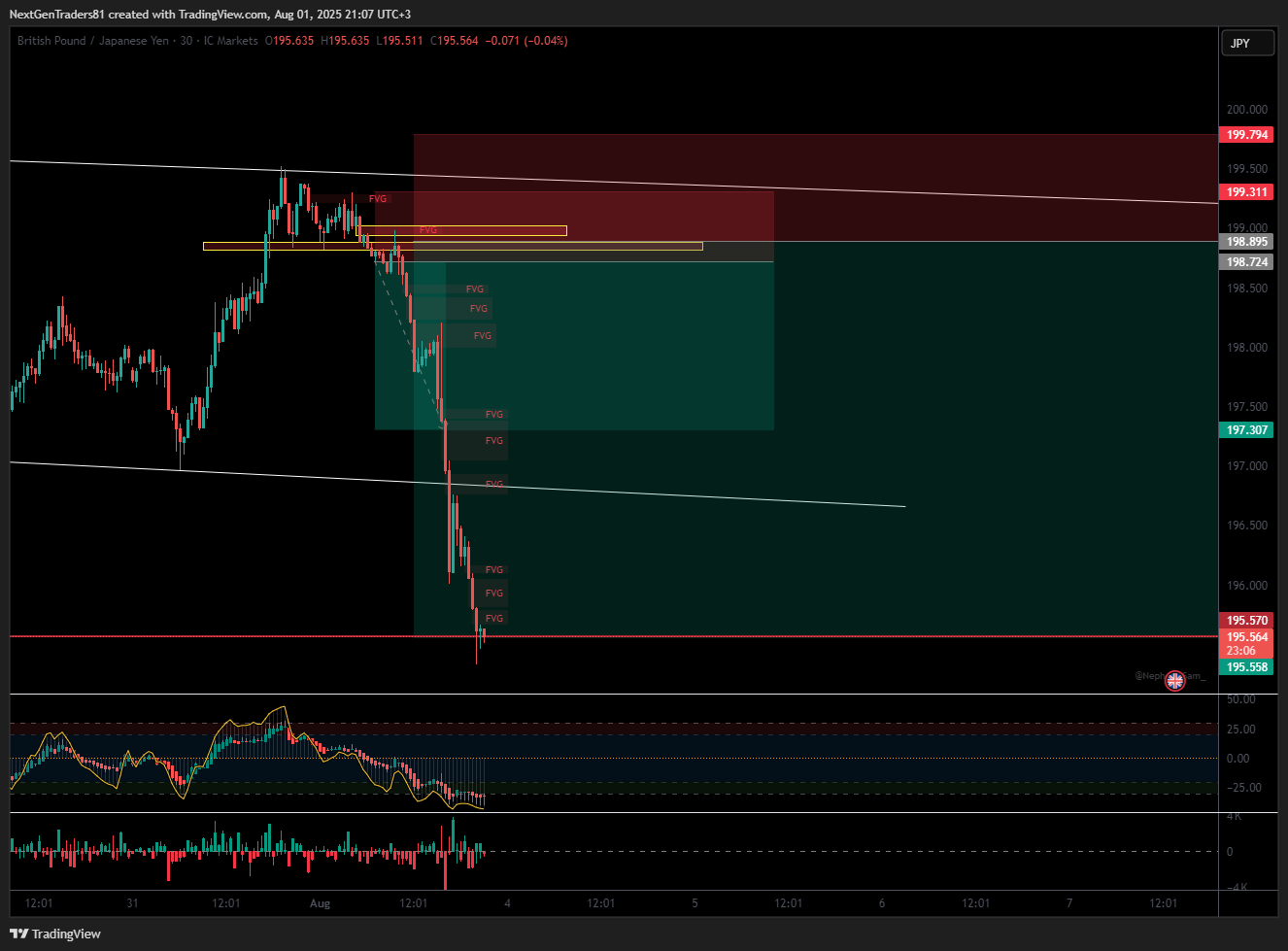1288x951 pixels.
Task: Select the 195.570 red price label
Action: point(1246,621)
